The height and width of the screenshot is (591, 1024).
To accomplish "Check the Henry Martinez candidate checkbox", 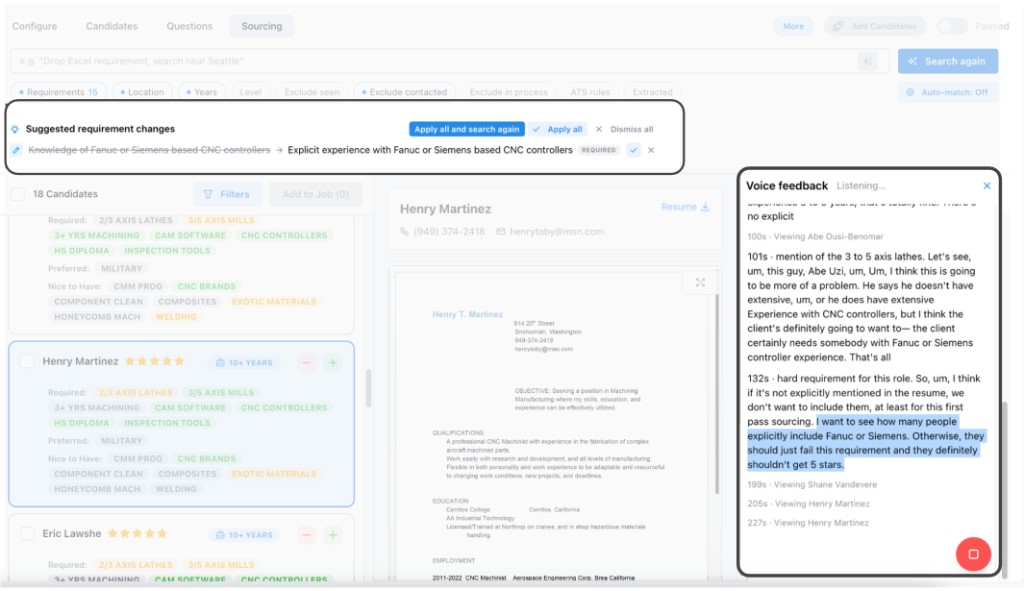I will (x=27, y=361).
